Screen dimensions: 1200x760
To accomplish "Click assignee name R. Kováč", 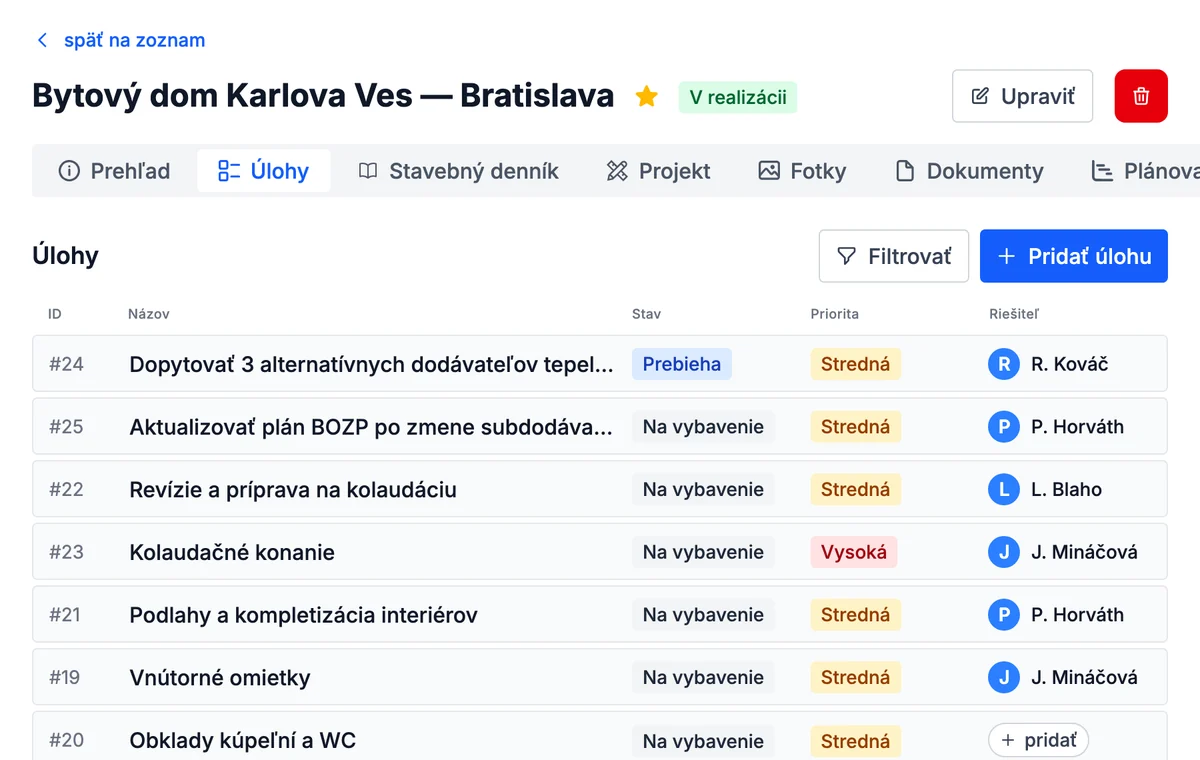I will tap(1070, 364).
